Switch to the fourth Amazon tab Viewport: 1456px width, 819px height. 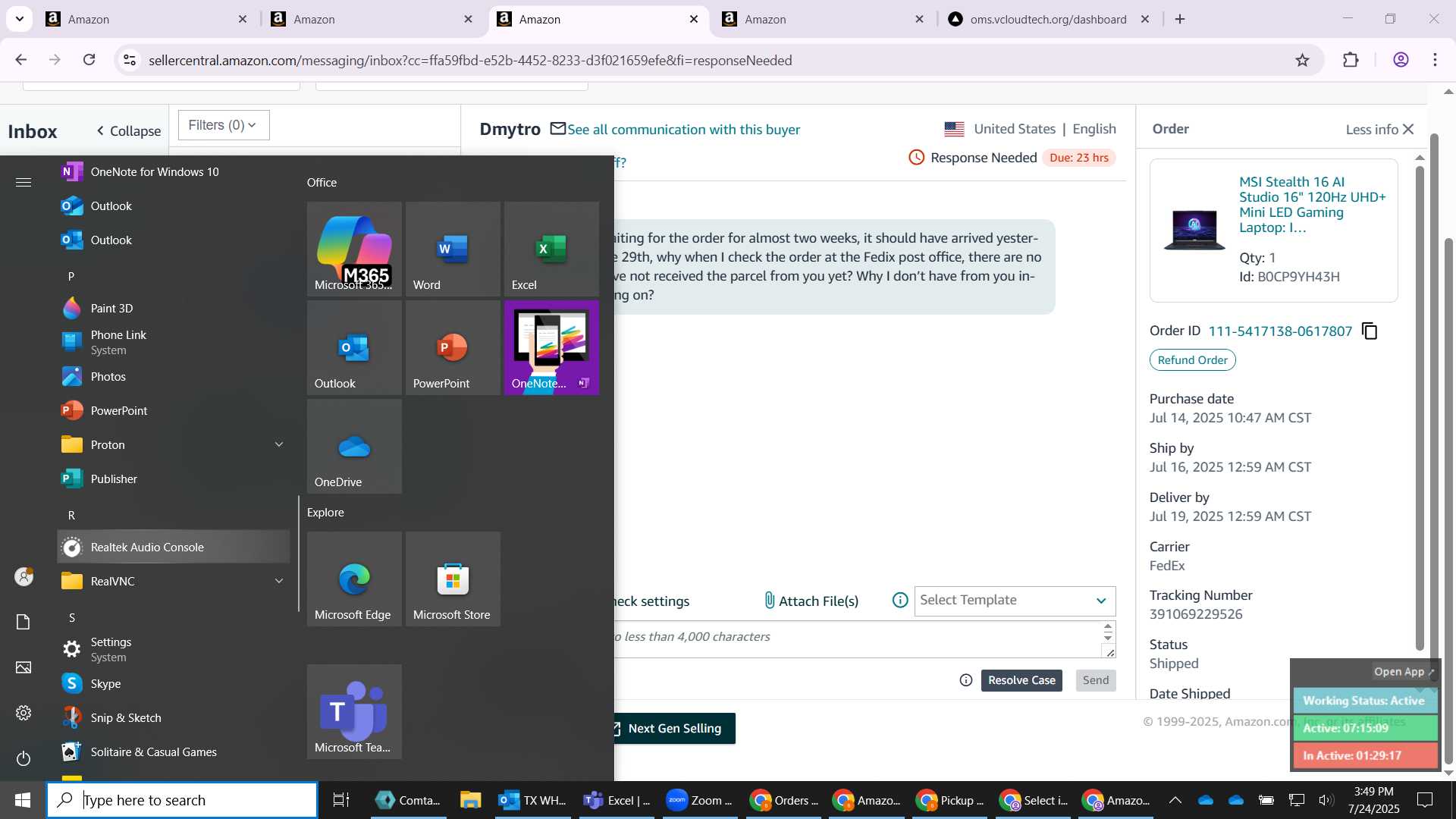pos(824,20)
